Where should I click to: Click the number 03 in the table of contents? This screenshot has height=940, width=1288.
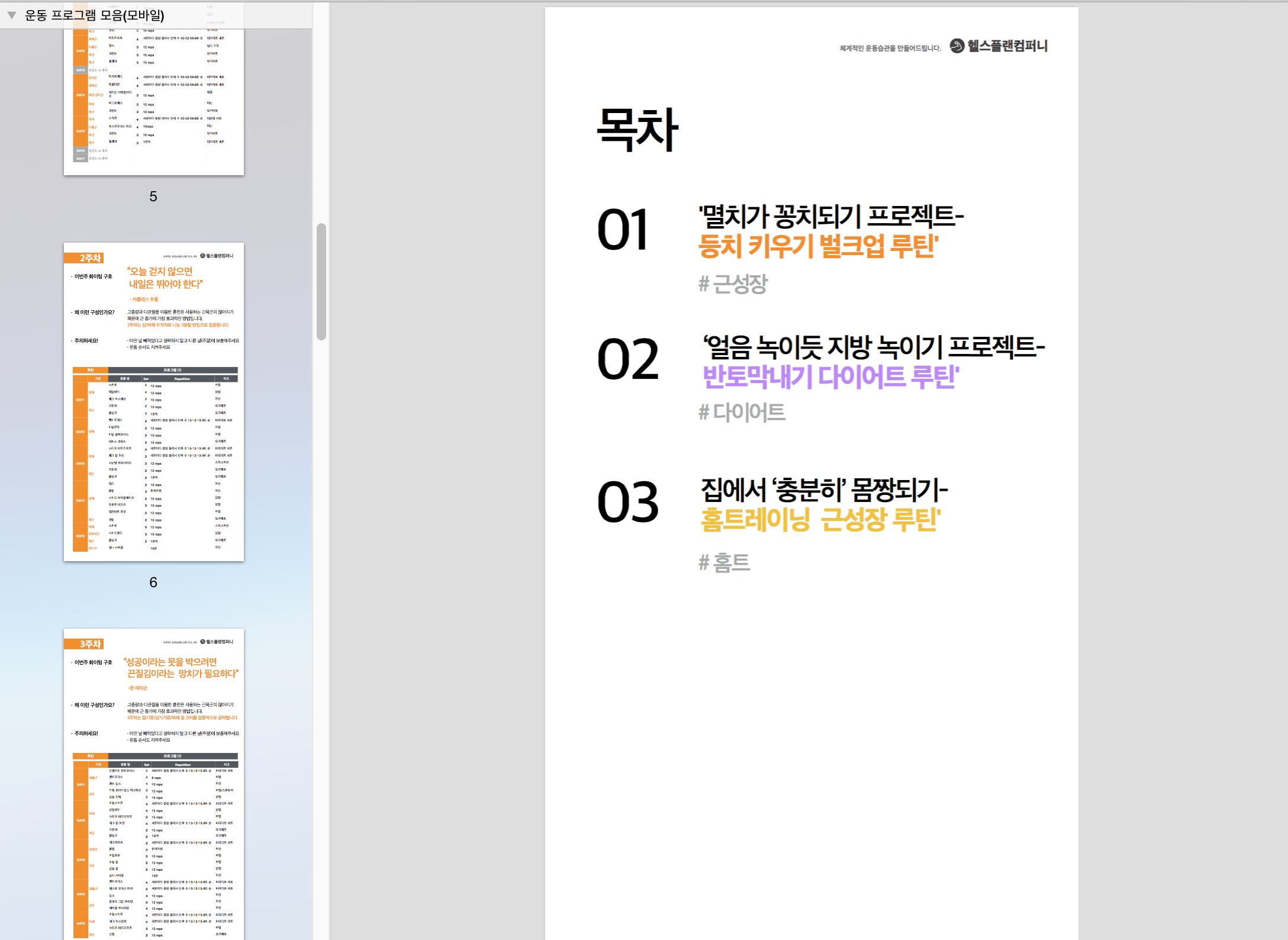coord(627,502)
